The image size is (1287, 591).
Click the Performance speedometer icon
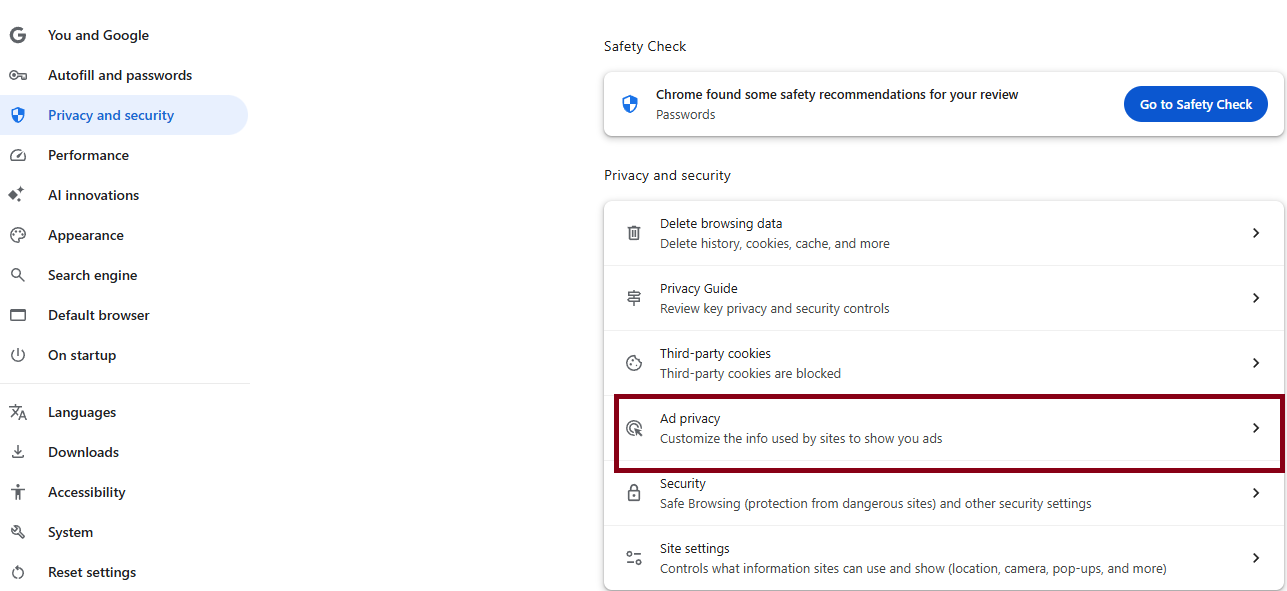[18, 155]
